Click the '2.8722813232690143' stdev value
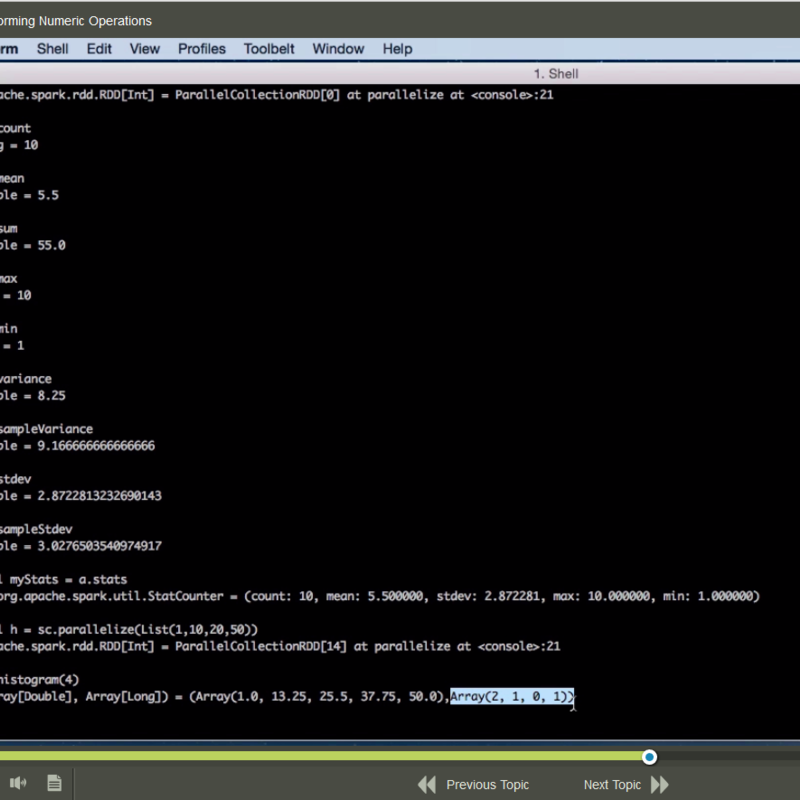Screen dimensions: 800x800 coord(99,496)
